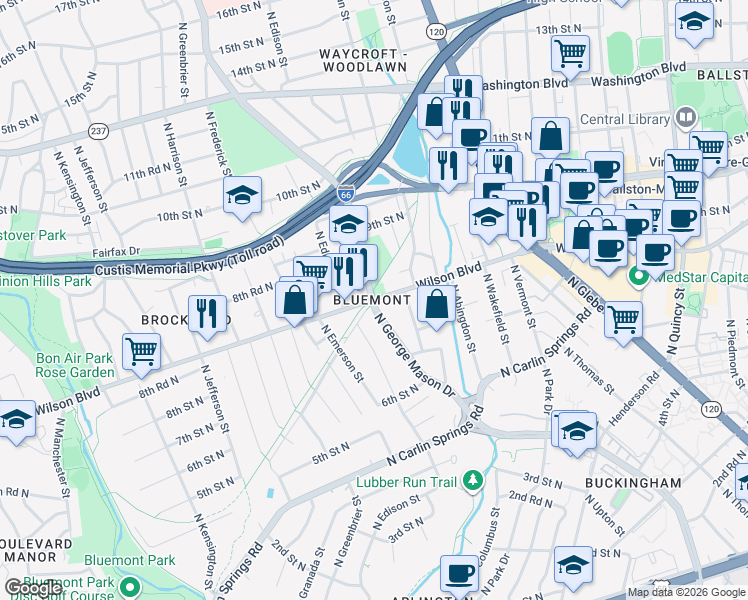Screen dimensions: 748x600
Task: Open the Bluemont Park Disc Golf Course pin
Action: [x=130, y=586]
